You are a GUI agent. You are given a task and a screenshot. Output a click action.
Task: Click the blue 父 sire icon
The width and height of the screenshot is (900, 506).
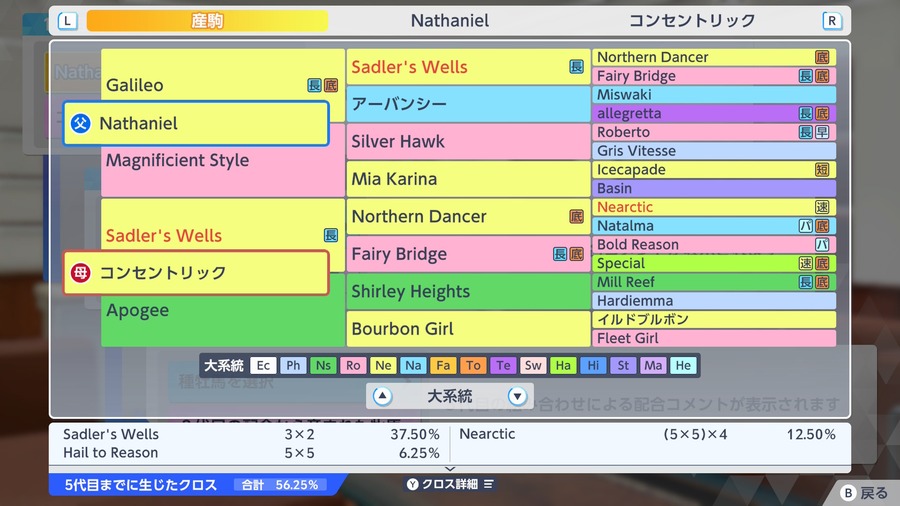pyautogui.click(x=80, y=123)
